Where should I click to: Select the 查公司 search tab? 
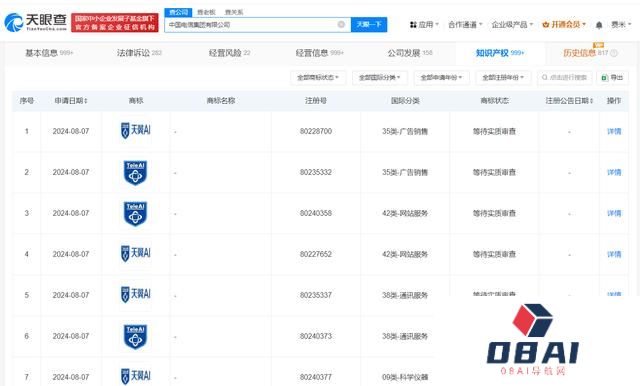178,12
